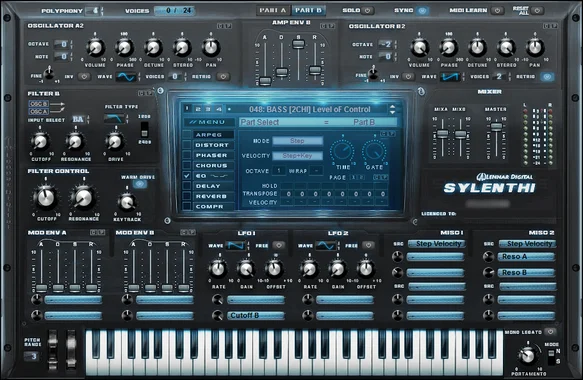Toggle Oscillator A2 Retrig
Image resolution: width=583 pixels, height=380 pixels.
click(223, 77)
